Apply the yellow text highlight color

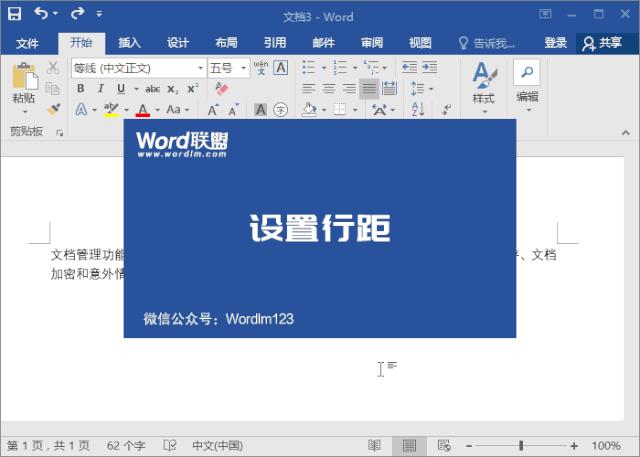coord(111,109)
